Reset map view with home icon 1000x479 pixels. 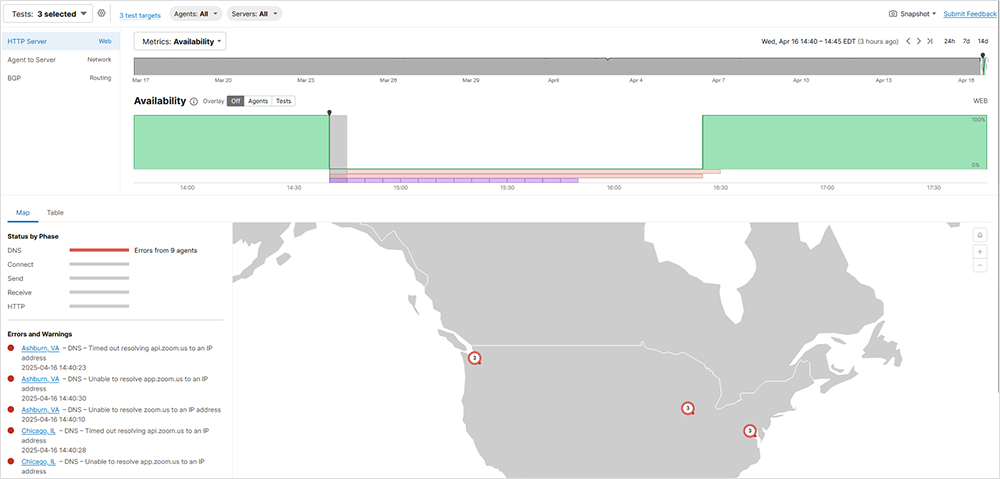(x=980, y=235)
